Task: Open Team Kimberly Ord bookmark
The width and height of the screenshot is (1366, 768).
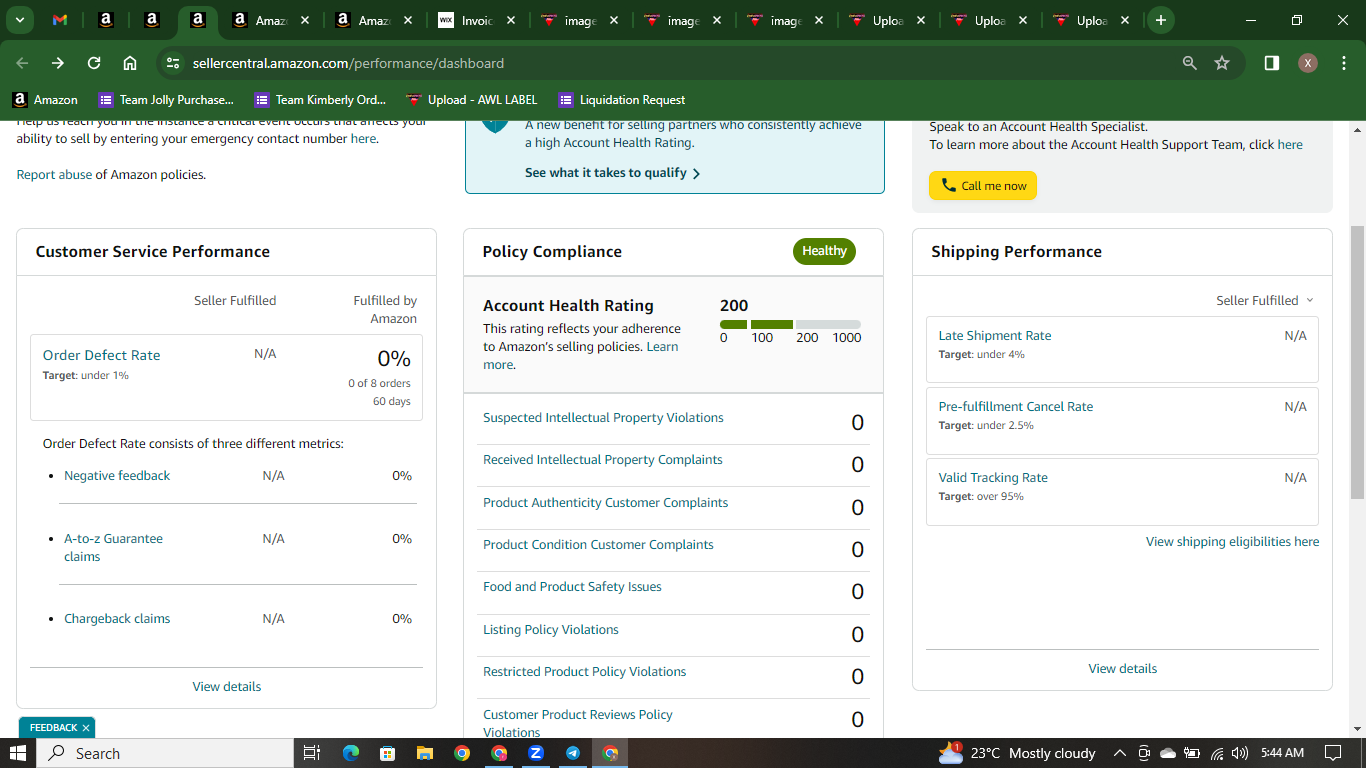Action: pyautogui.click(x=320, y=100)
